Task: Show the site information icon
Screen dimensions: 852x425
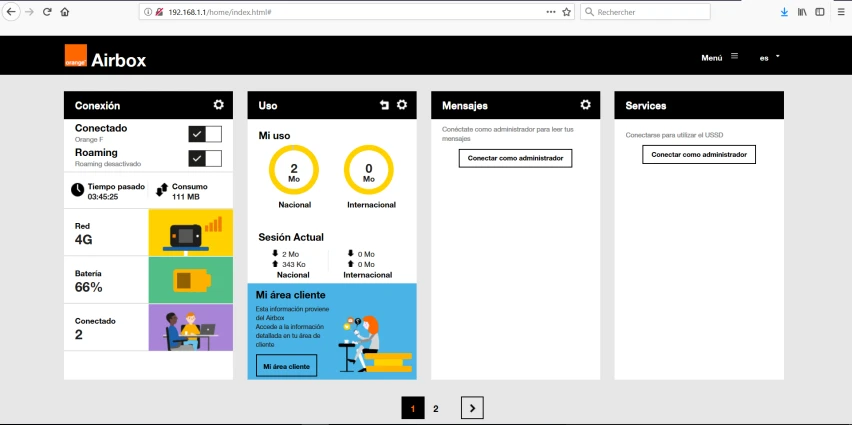Action: pyautogui.click(x=148, y=12)
